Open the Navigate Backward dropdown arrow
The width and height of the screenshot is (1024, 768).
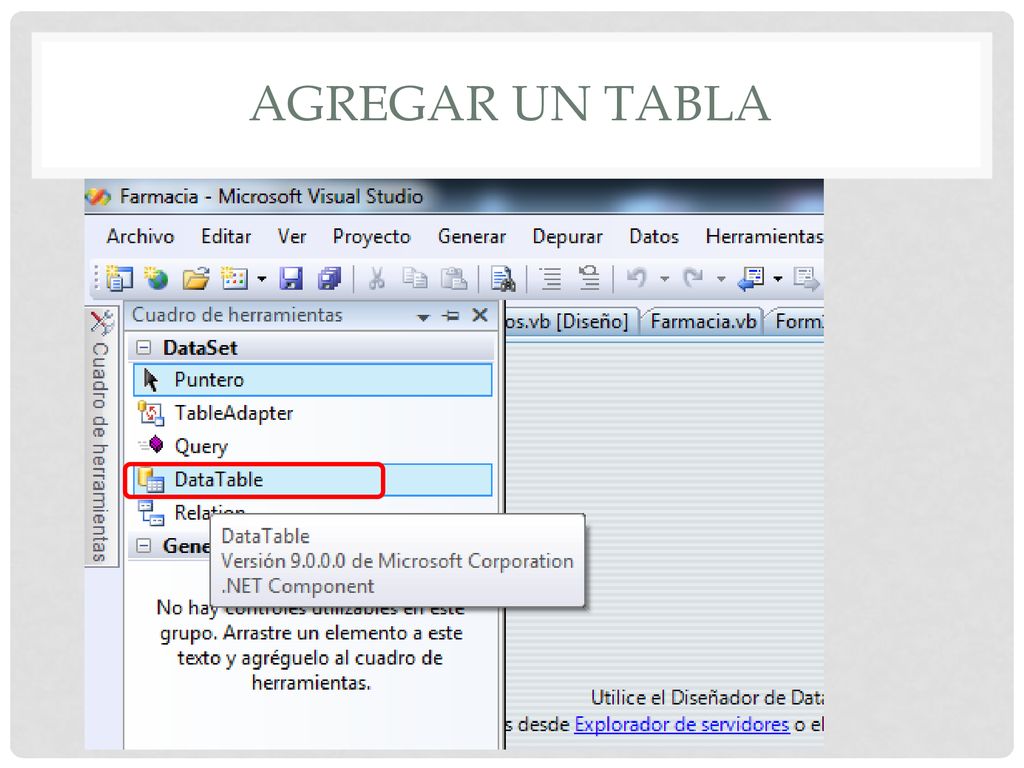(x=778, y=280)
